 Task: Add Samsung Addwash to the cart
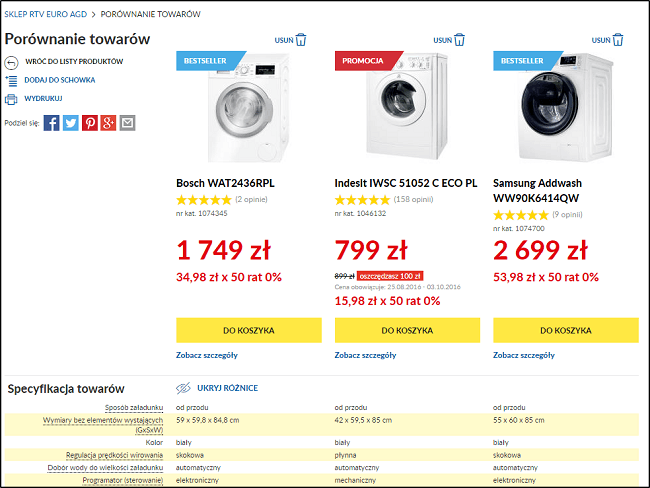tap(566, 330)
